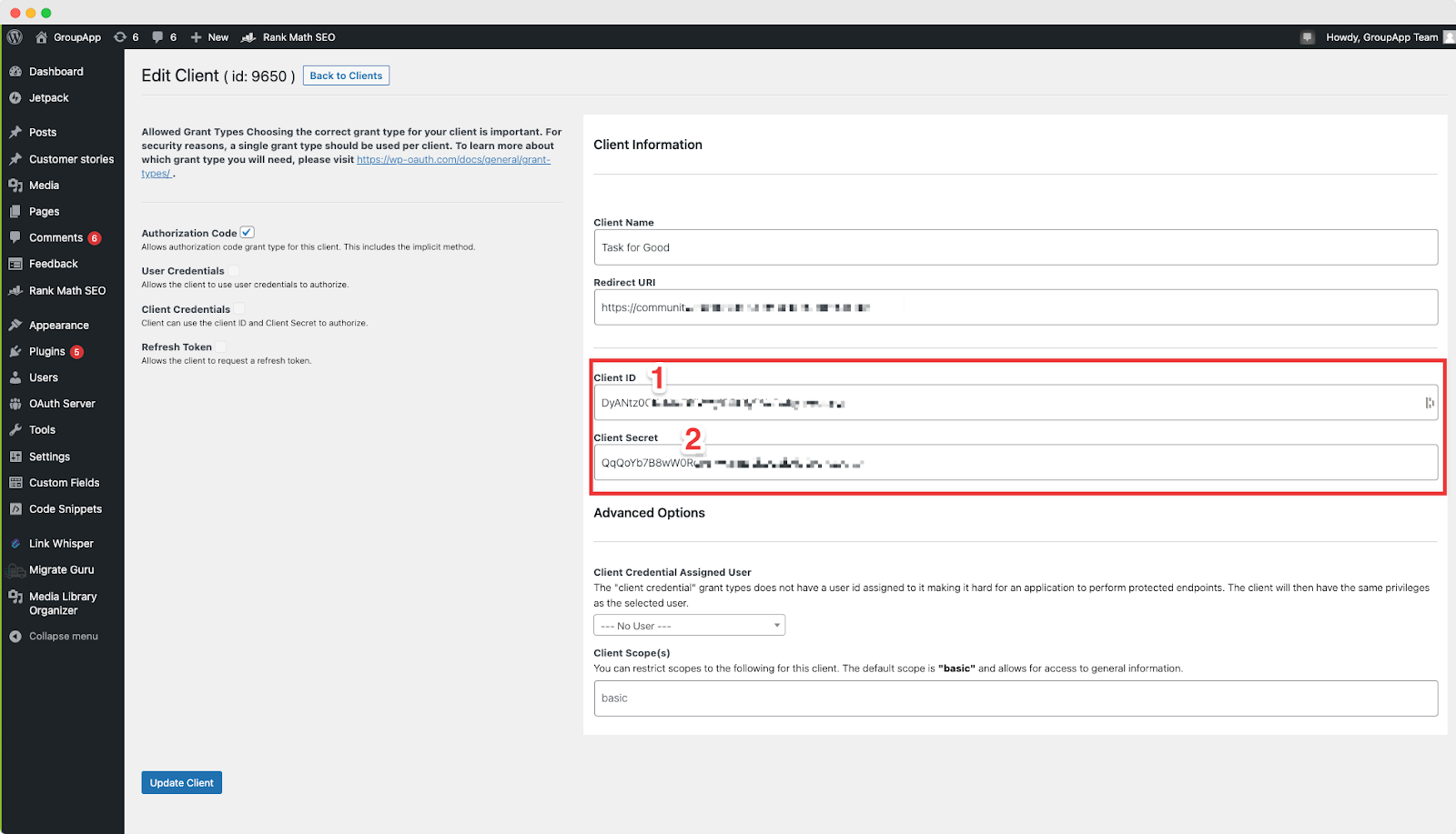Viewport: 1456px width, 834px height.
Task: Click the user avatar in admin bar
Action: [x=1450, y=37]
